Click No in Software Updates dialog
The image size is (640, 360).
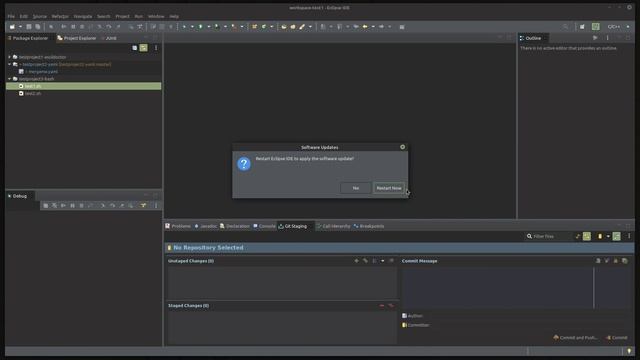pos(356,188)
